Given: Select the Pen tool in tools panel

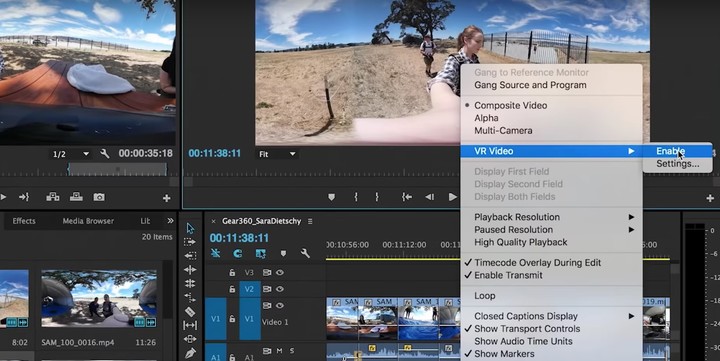Looking at the screenshot, I should point(190,353).
